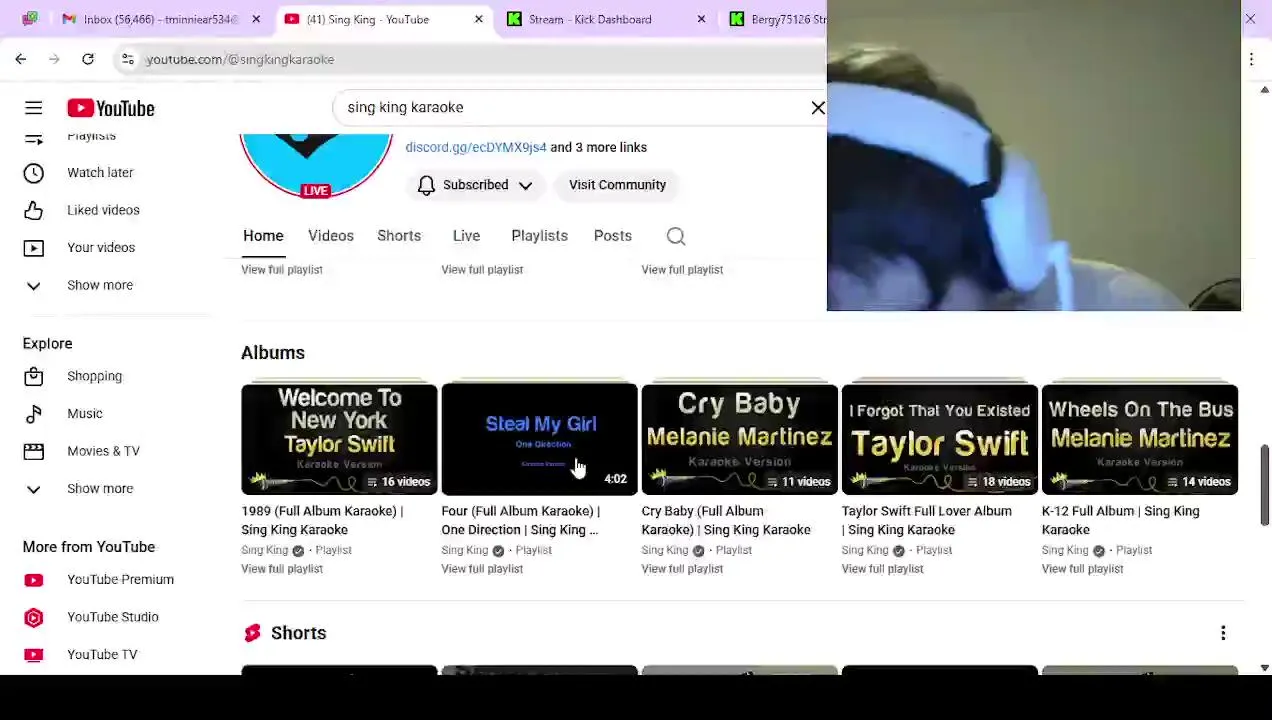Click browser forward arrow
Viewport: 1272px width, 720px height.
[54, 59]
